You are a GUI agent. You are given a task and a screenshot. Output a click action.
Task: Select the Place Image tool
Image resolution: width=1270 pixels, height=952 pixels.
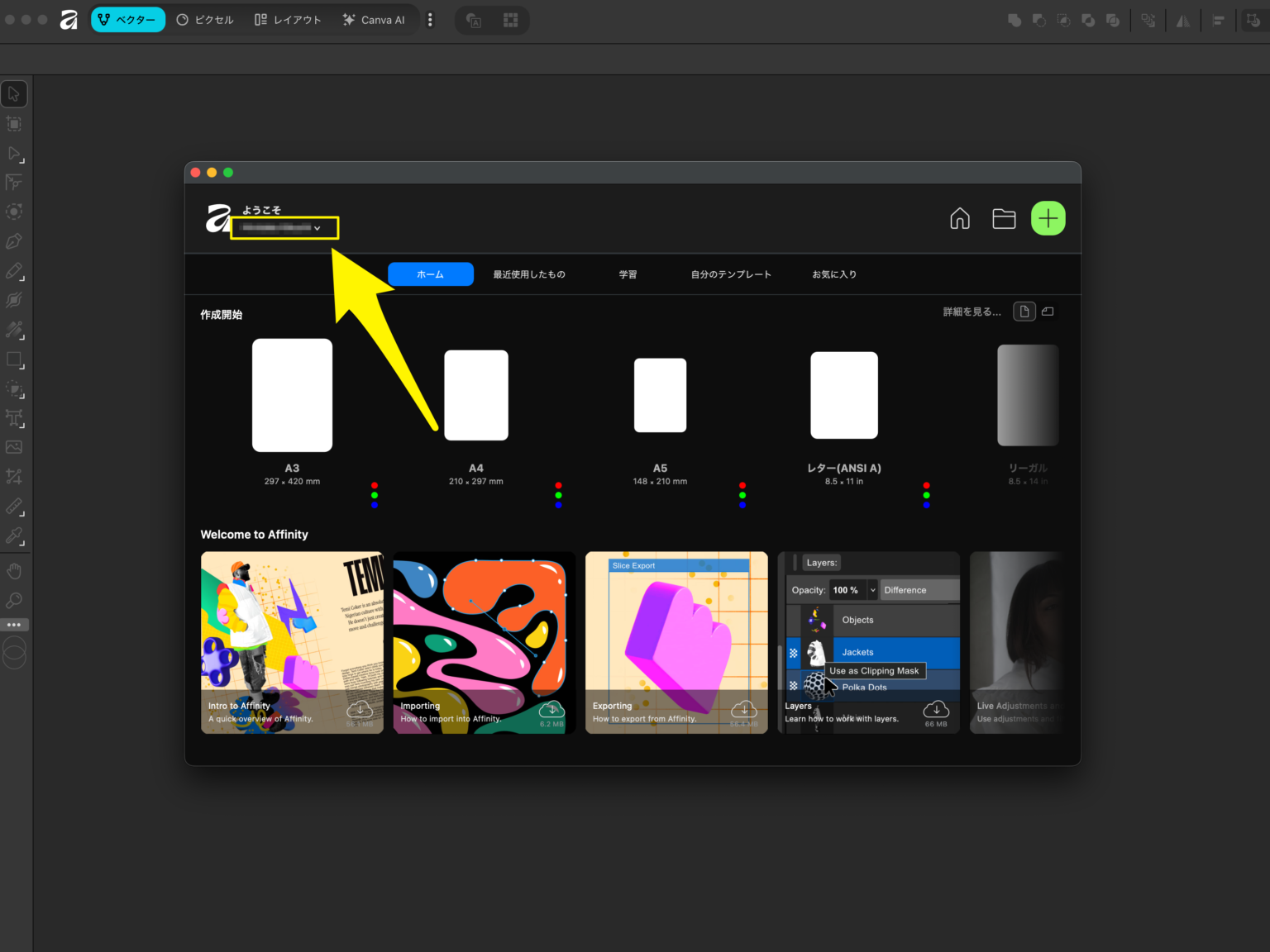(x=14, y=447)
